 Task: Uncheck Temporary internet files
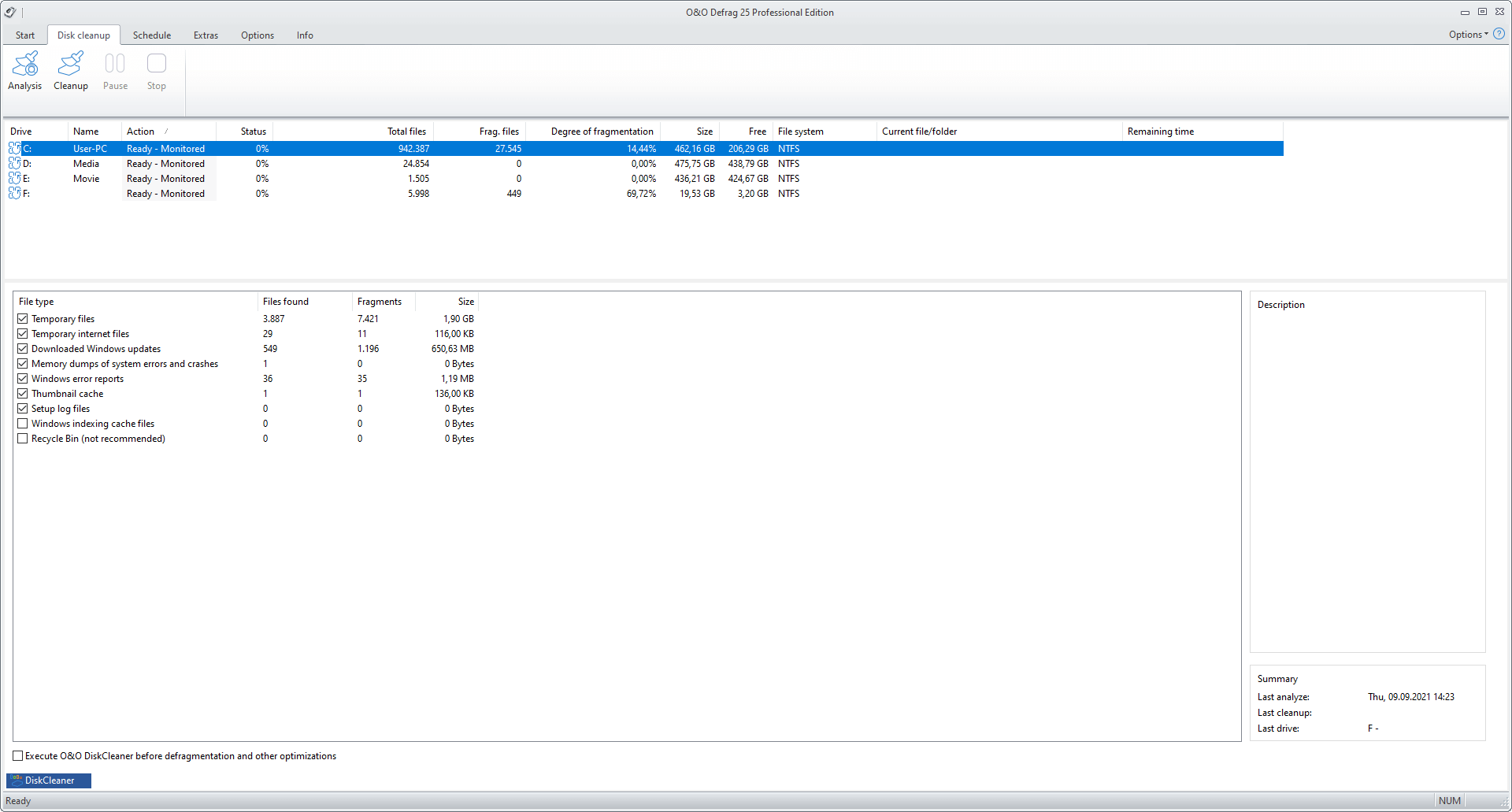click(x=23, y=333)
